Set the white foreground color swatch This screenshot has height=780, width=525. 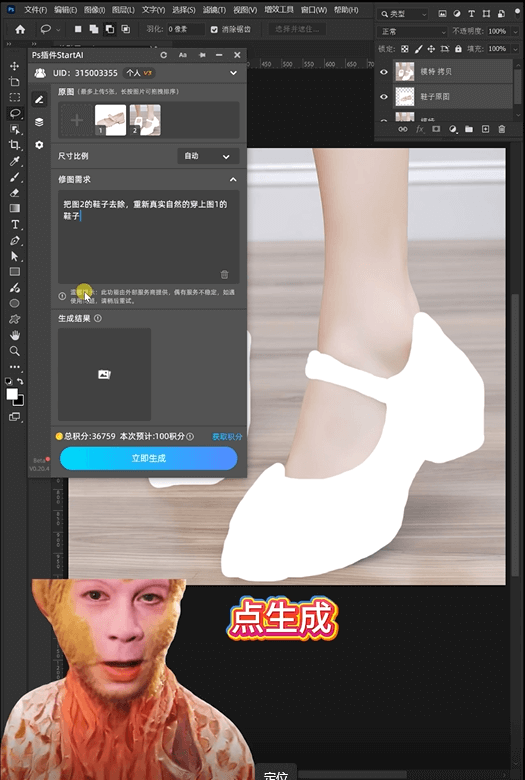coord(12,394)
